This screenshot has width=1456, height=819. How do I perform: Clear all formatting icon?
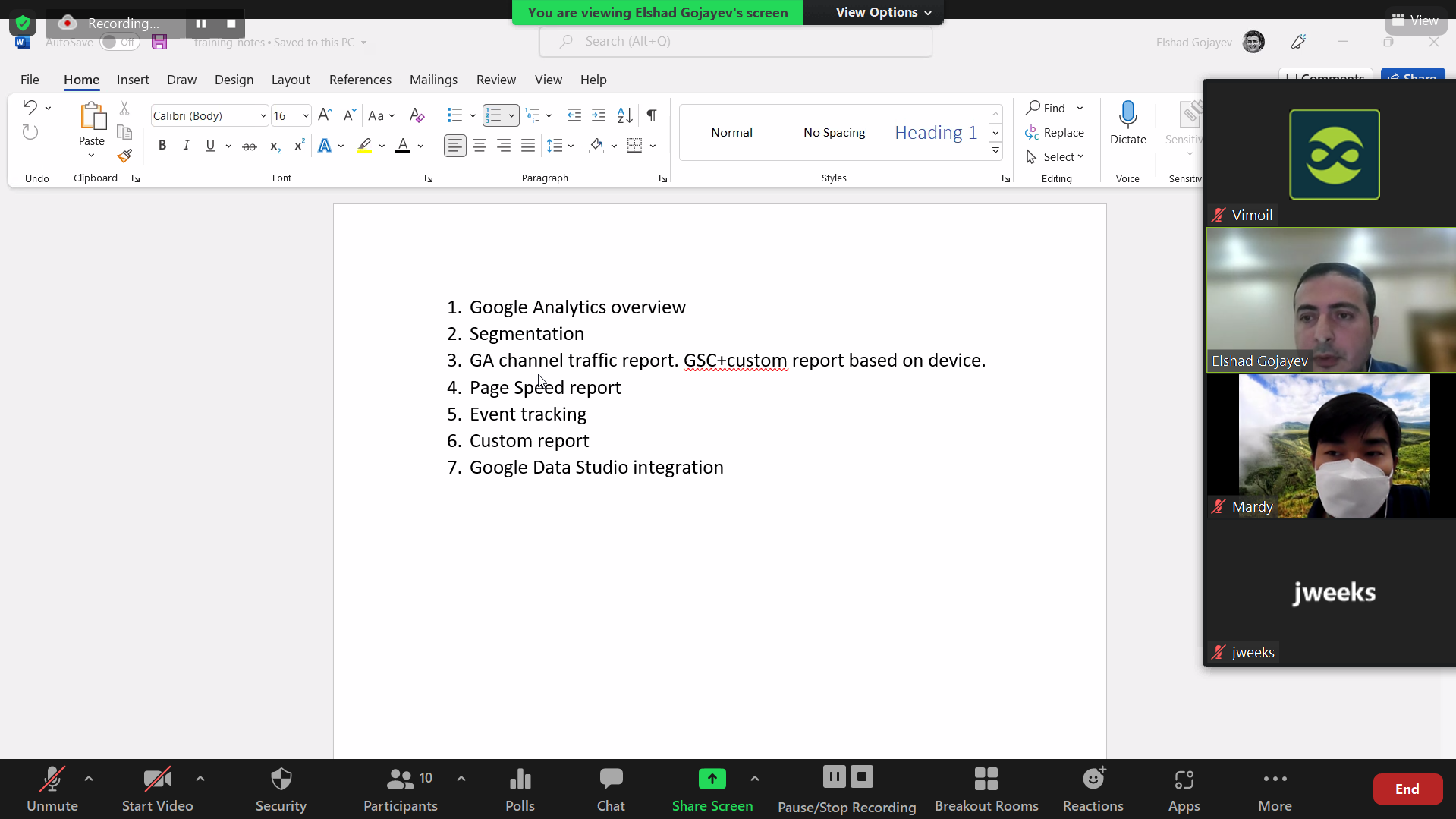click(417, 115)
